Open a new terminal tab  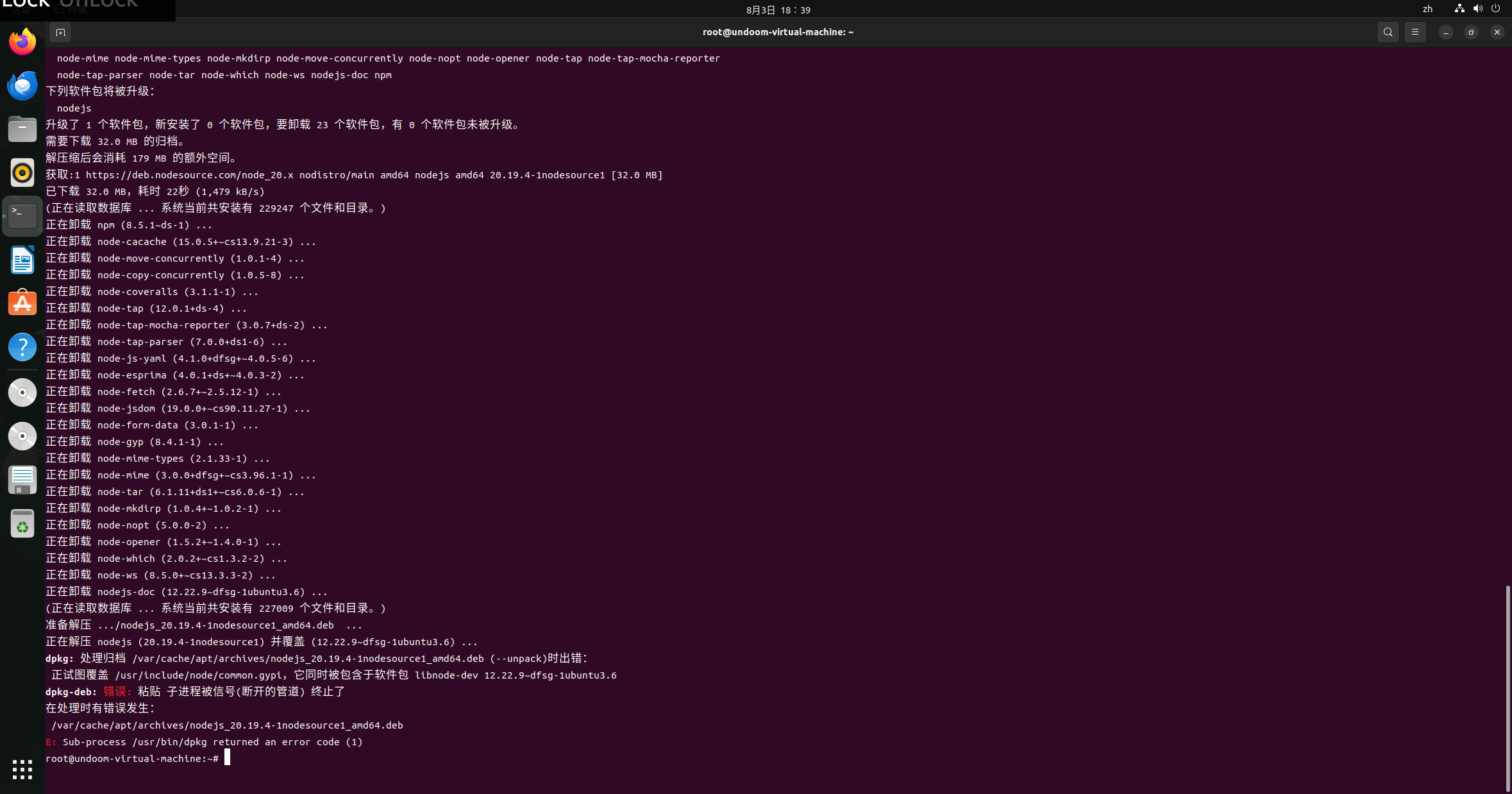click(x=60, y=32)
